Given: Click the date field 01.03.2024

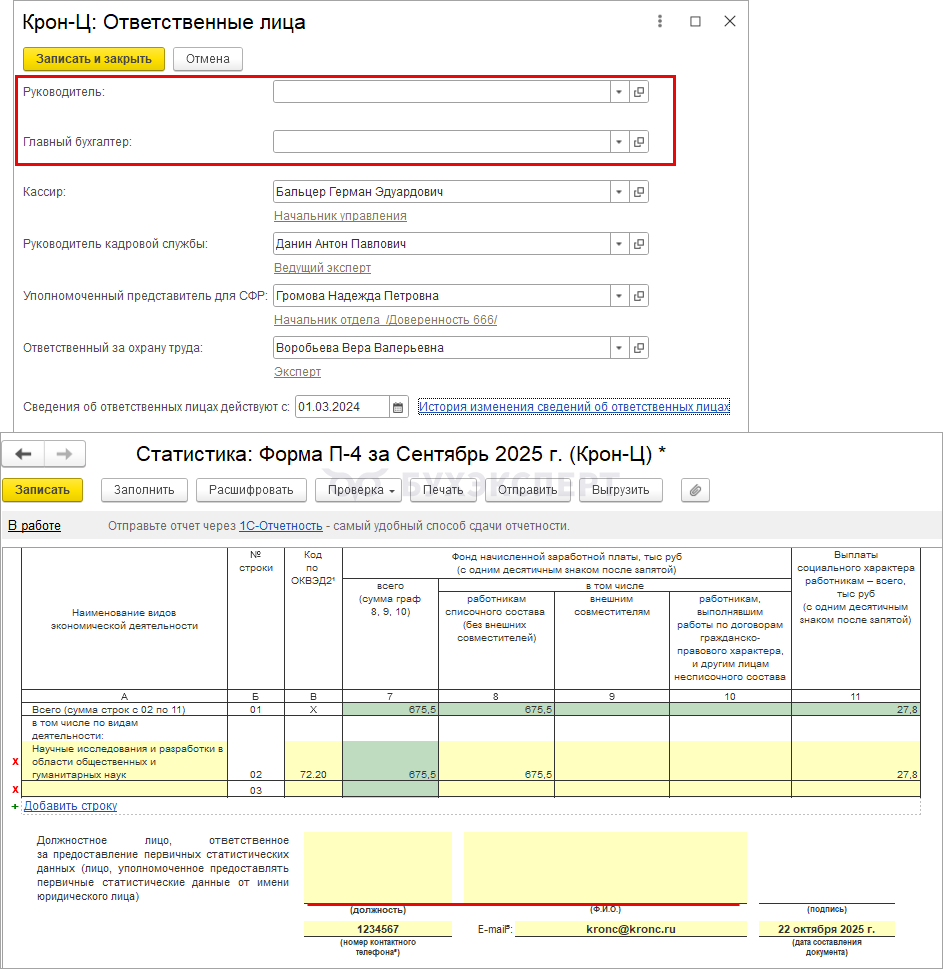Looking at the screenshot, I should 343,407.
